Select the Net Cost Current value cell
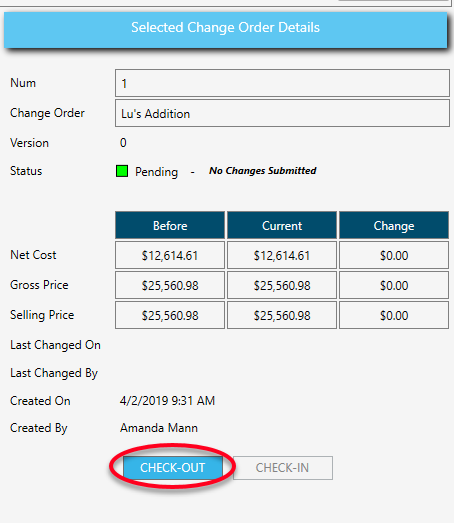The width and height of the screenshot is (454, 523). click(x=282, y=255)
